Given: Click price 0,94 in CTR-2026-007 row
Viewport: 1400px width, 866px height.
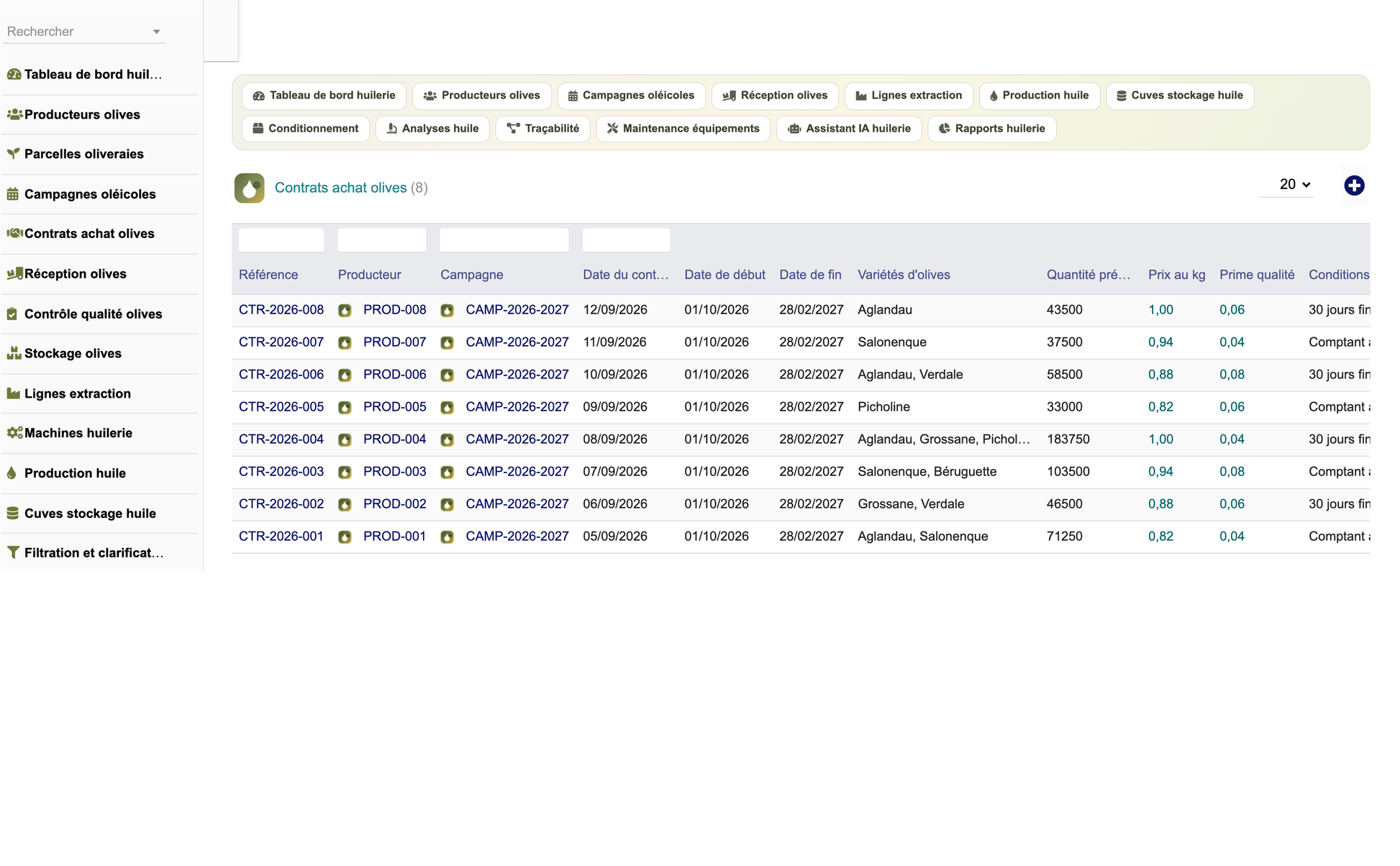Looking at the screenshot, I should pos(1160,342).
